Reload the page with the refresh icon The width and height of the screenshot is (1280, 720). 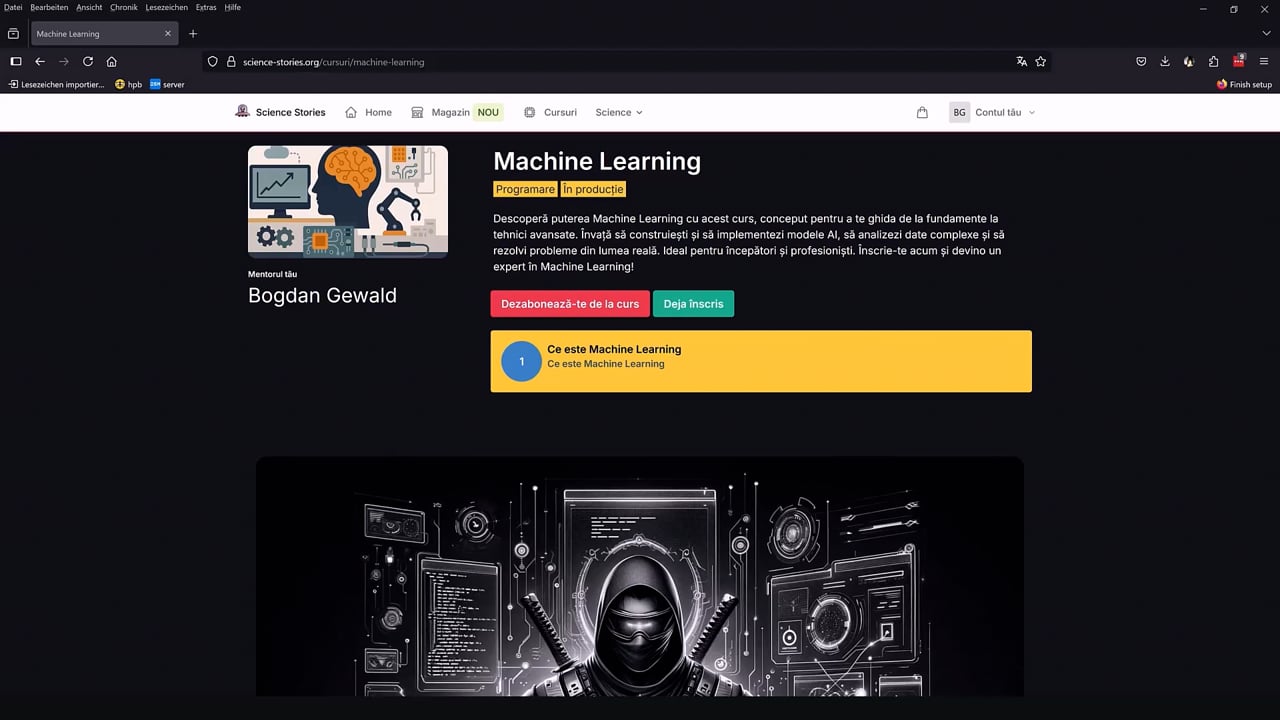[x=88, y=61]
